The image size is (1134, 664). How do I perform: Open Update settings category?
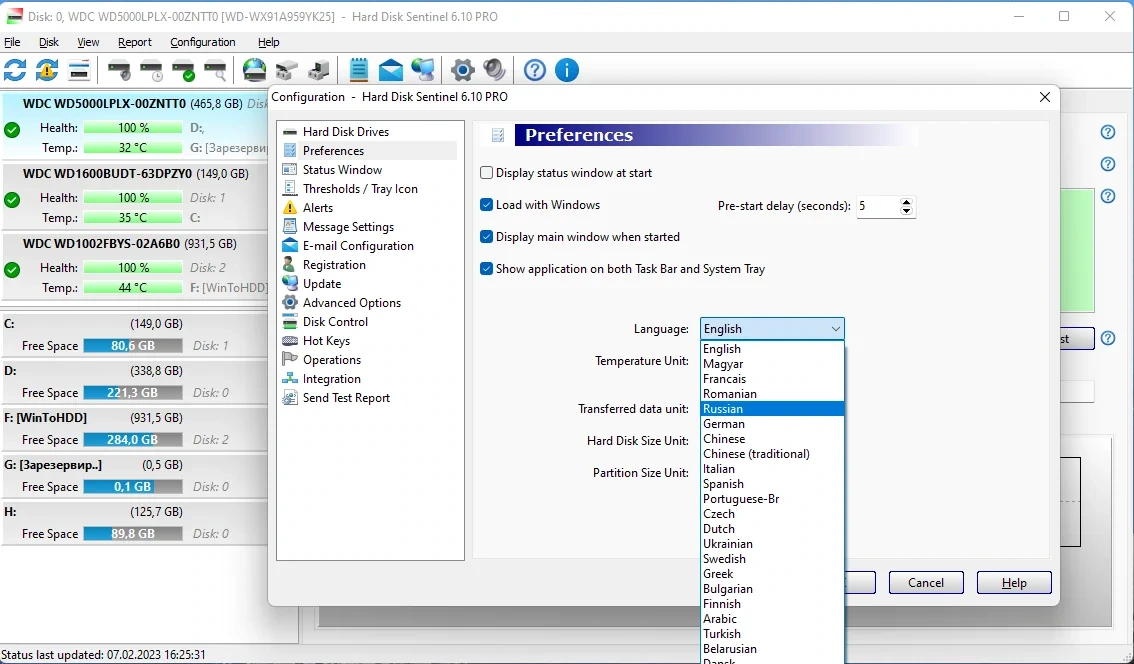tap(322, 284)
